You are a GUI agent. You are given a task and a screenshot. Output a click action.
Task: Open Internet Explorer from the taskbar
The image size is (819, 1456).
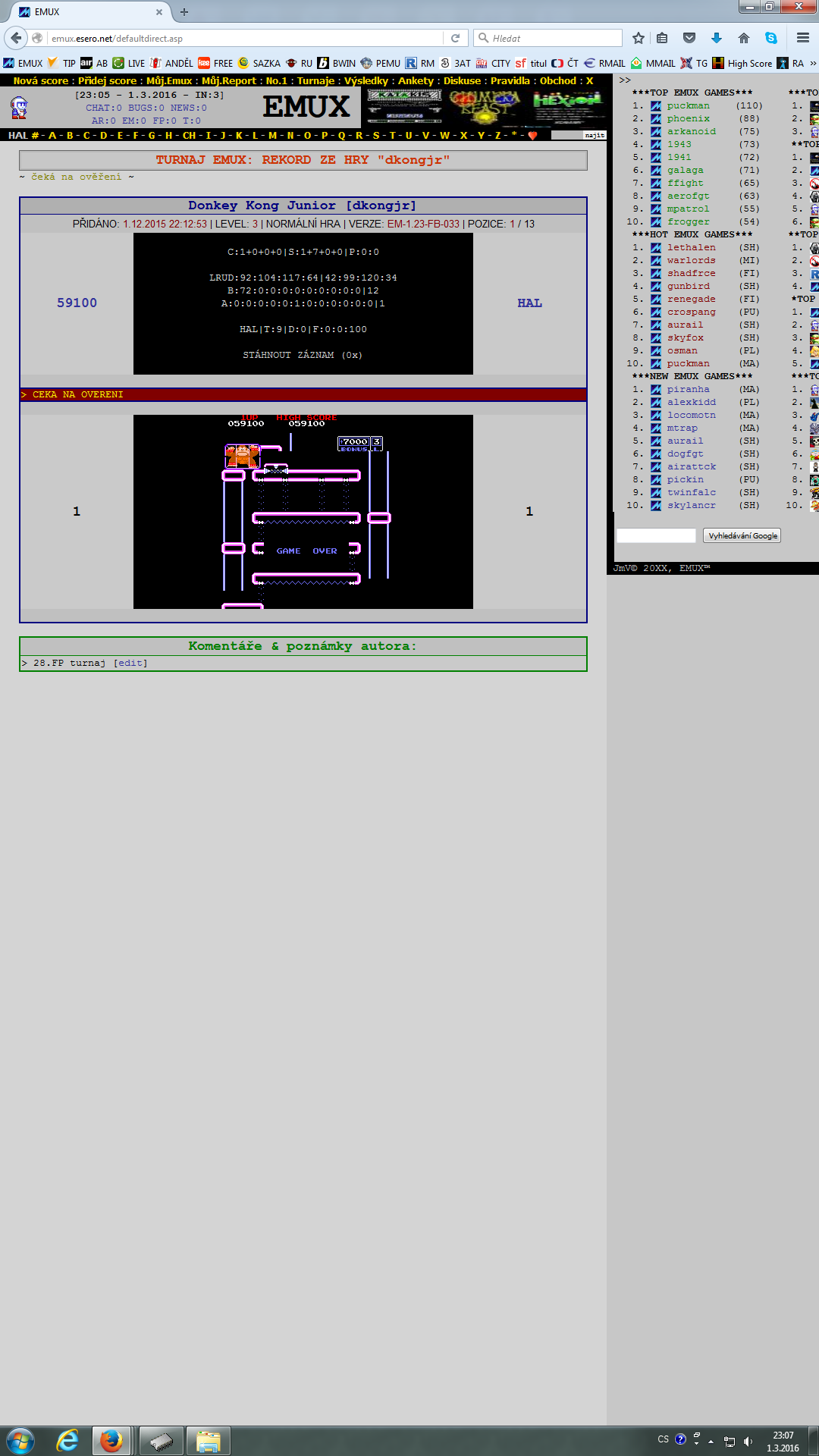67,1440
